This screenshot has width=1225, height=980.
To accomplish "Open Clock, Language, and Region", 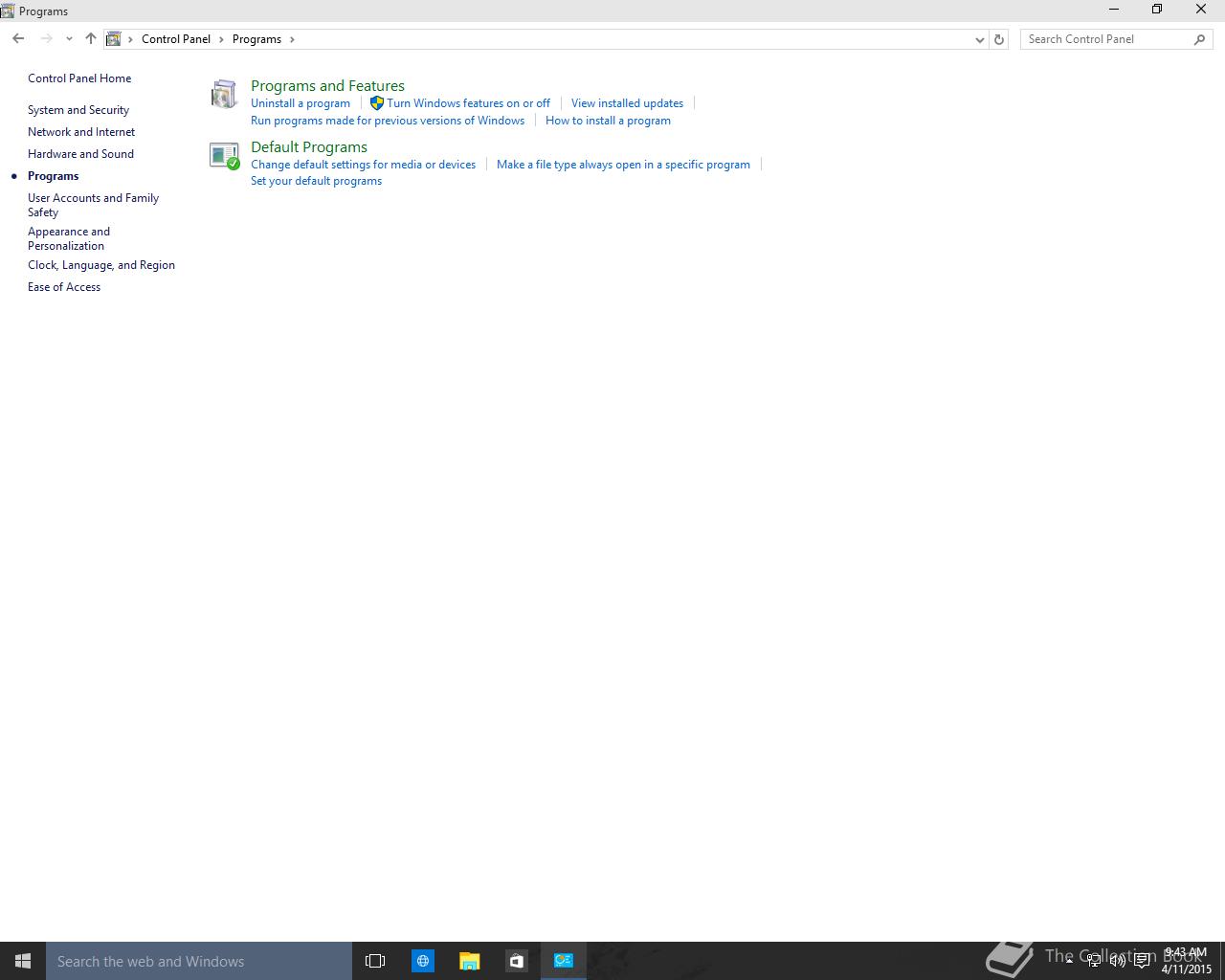I will pyautogui.click(x=101, y=265).
